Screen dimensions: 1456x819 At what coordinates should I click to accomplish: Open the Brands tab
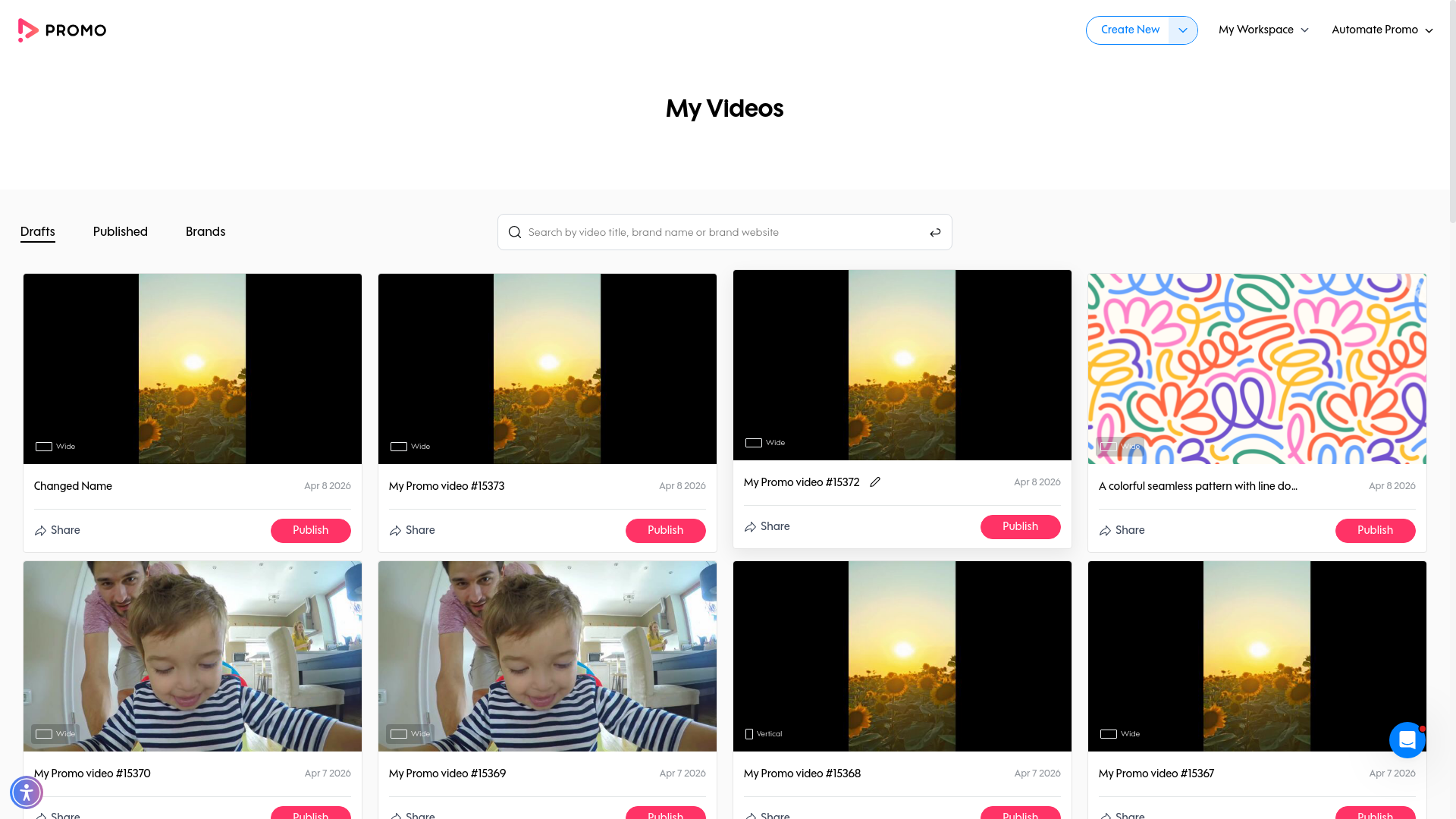(x=206, y=231)
